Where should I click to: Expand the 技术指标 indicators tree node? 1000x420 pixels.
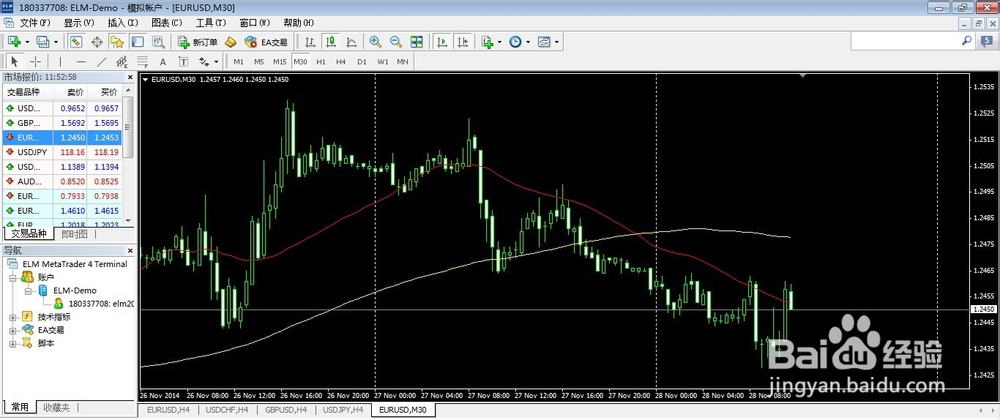tap(13, 317)
